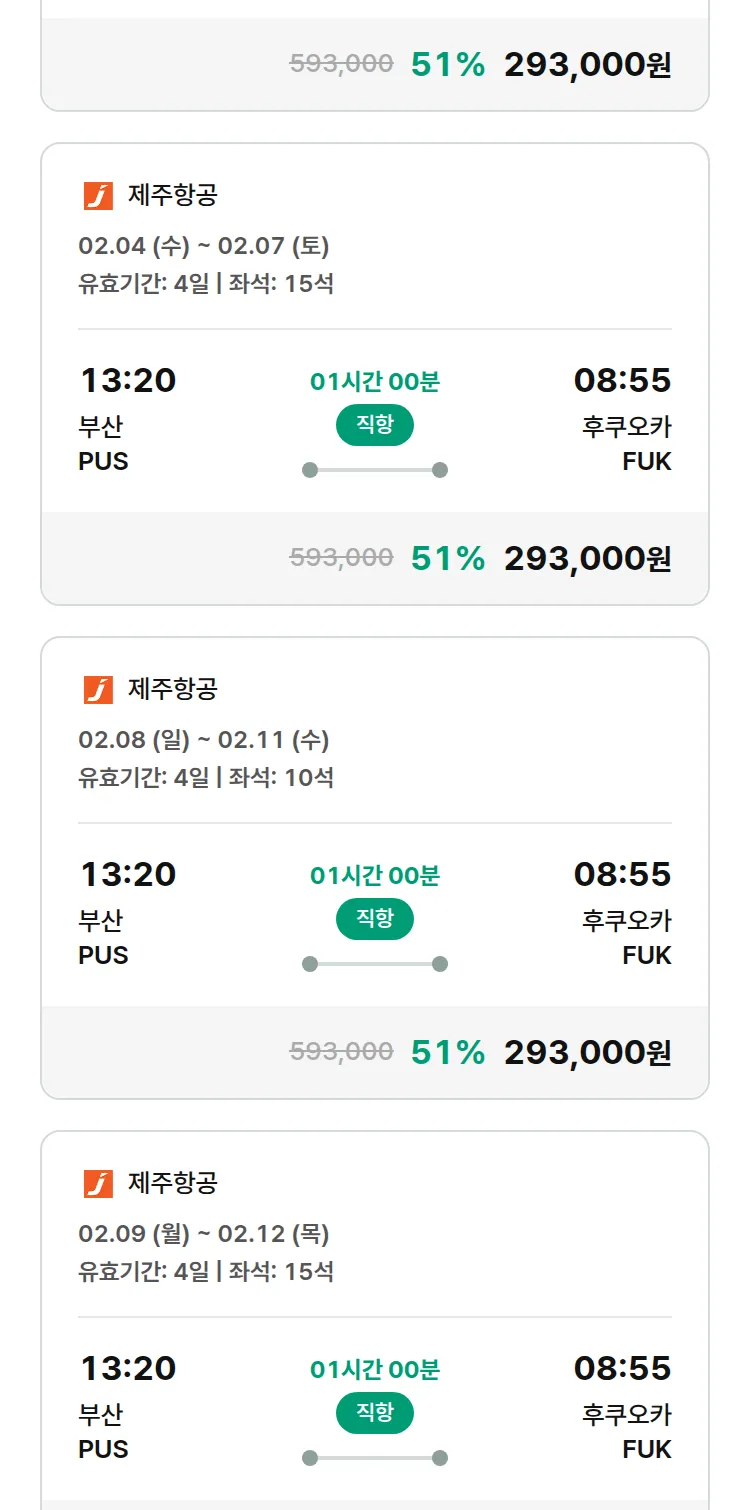This screenshot has height=1510, width=750.
Task: Click Jeju Air logo on 02.04 flight card
Action: 98,196
